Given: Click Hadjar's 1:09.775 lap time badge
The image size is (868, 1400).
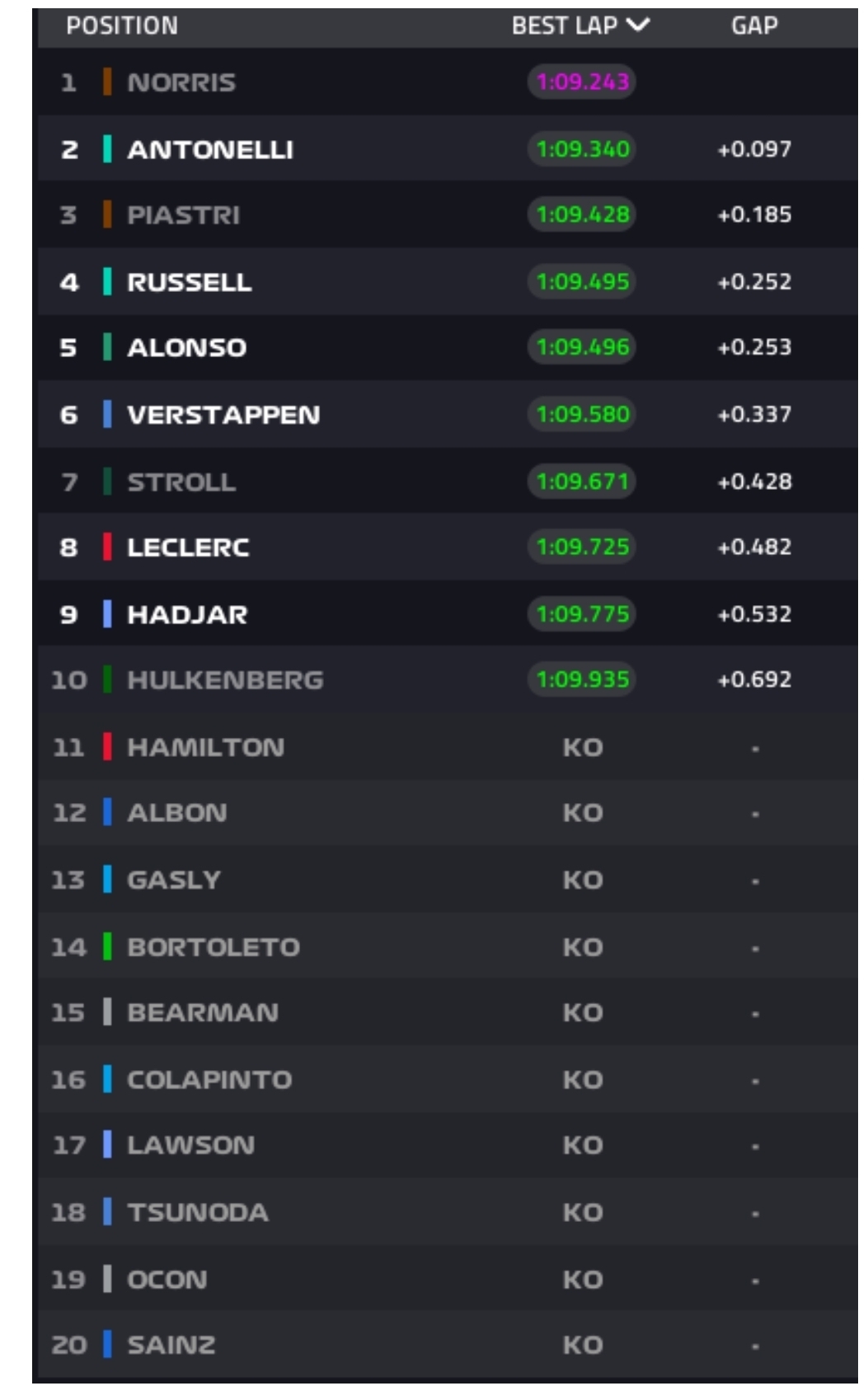Looking at the screenshot, I should 582,614.
